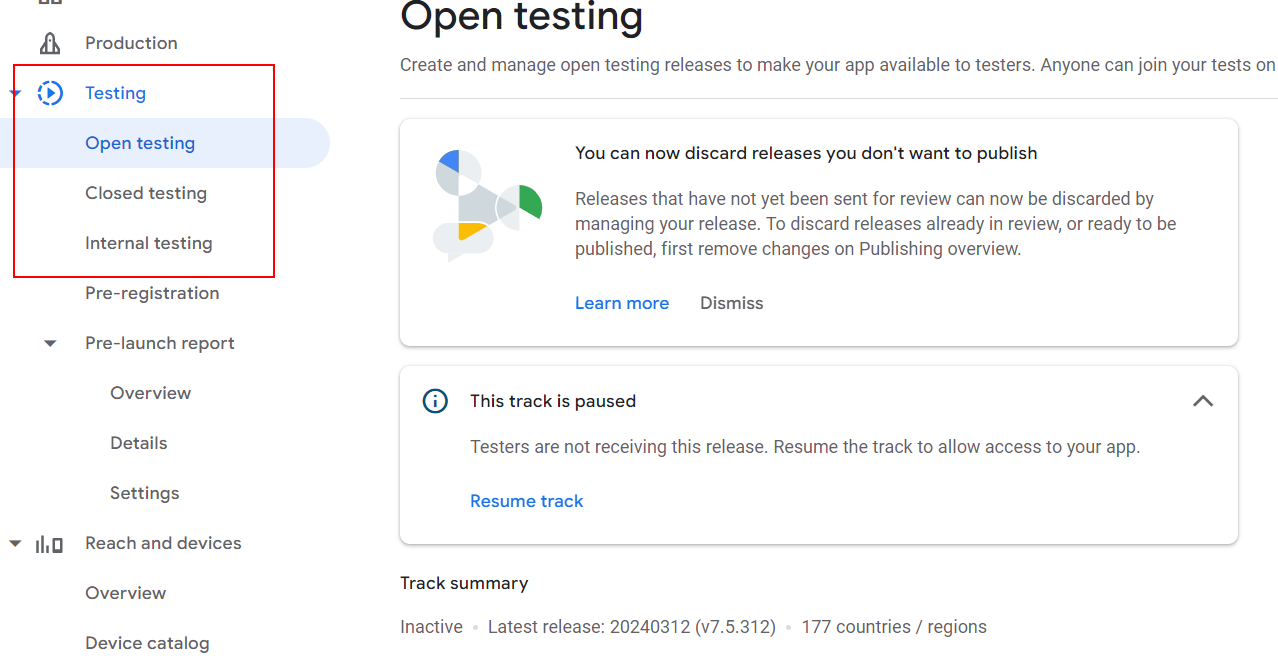Collapse the 'This track is paused' panel

click(1203, 400)
